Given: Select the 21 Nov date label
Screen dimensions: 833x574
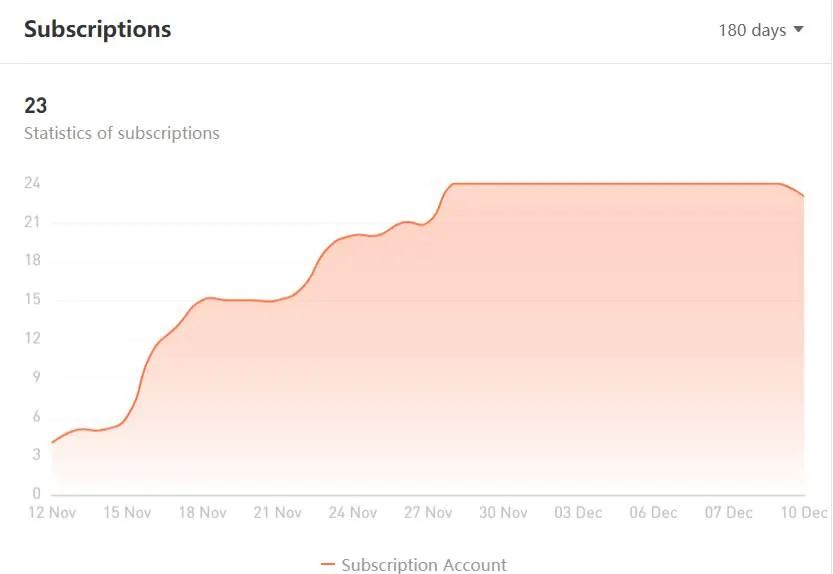Looking at the screenshot, I should [x=278, y=512].
